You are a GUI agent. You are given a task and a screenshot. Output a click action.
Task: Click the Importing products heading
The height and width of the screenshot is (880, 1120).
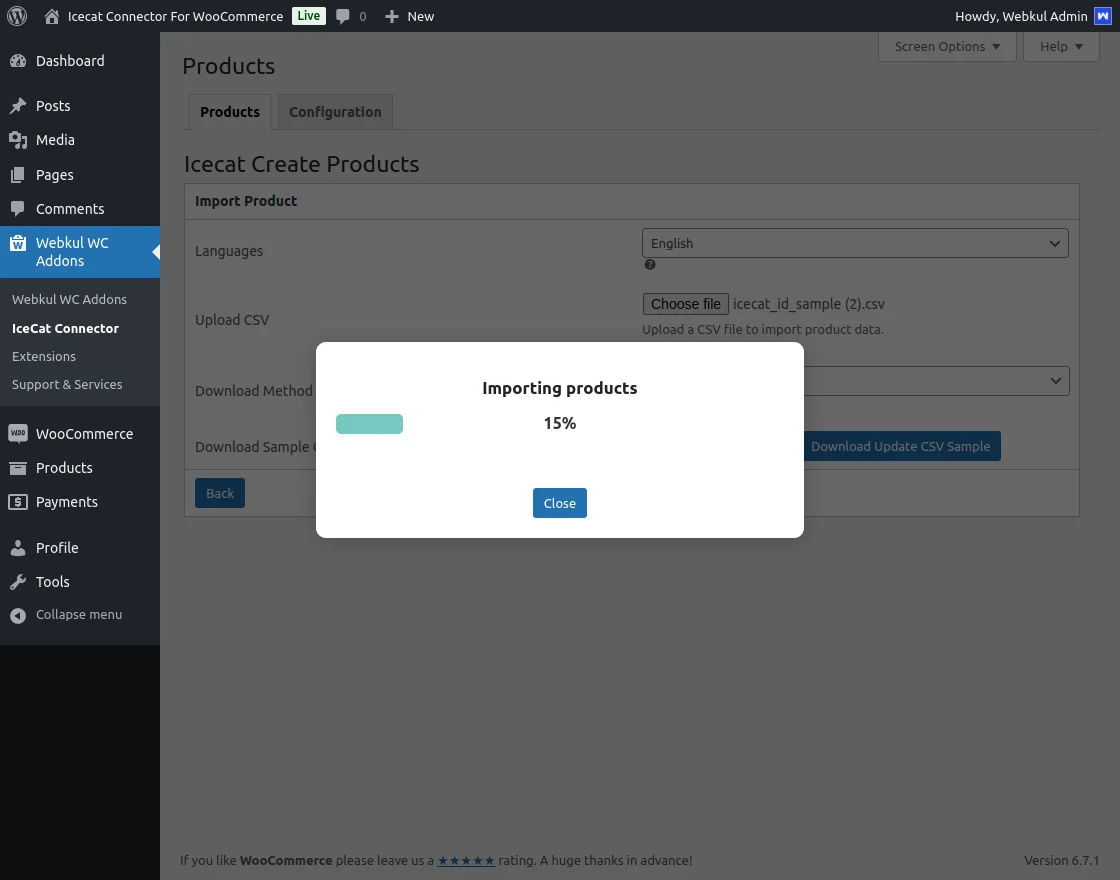pos(559,388)
